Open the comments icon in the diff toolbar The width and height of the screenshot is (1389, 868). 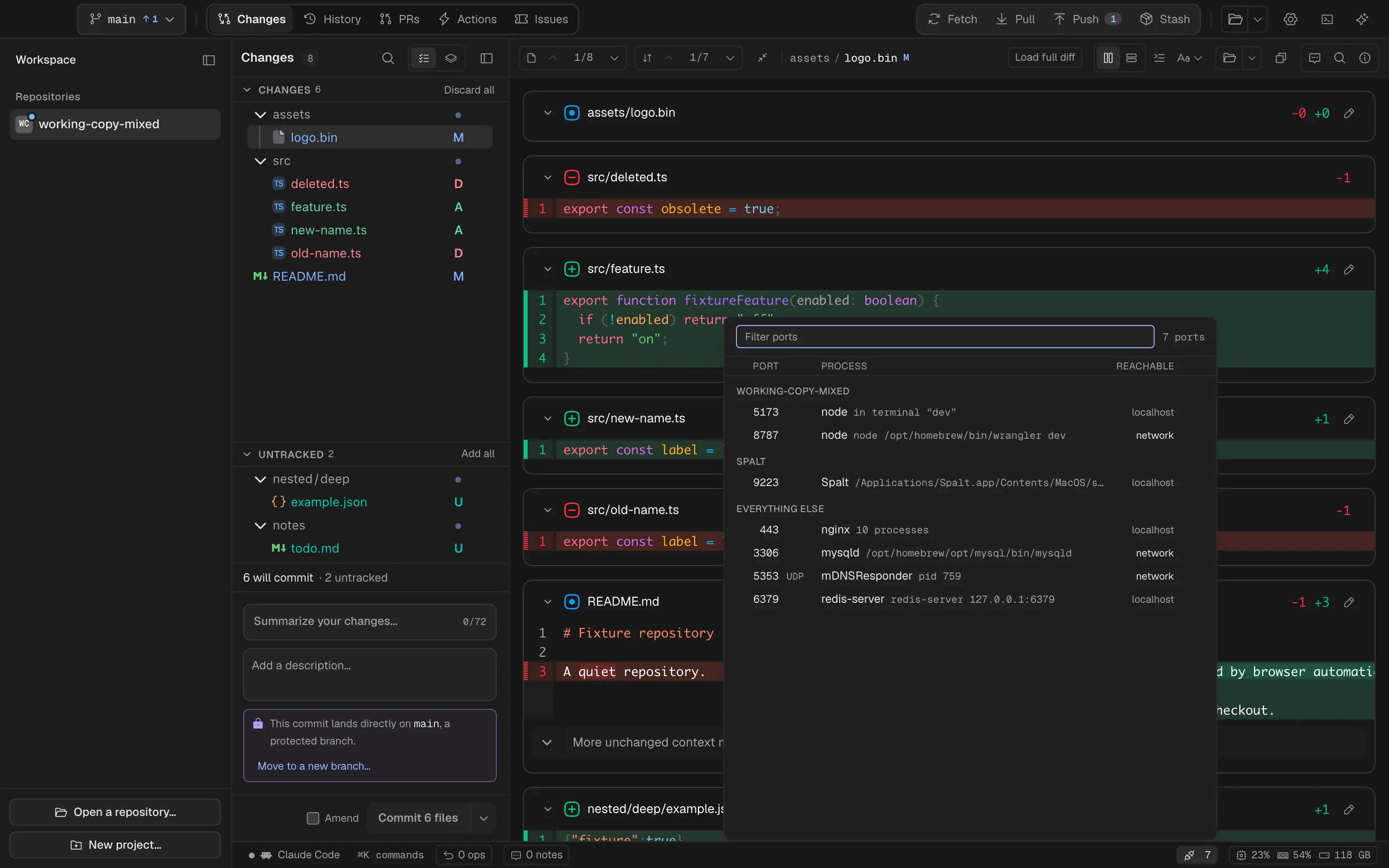pyautogui.click(x=1314, y=58)
